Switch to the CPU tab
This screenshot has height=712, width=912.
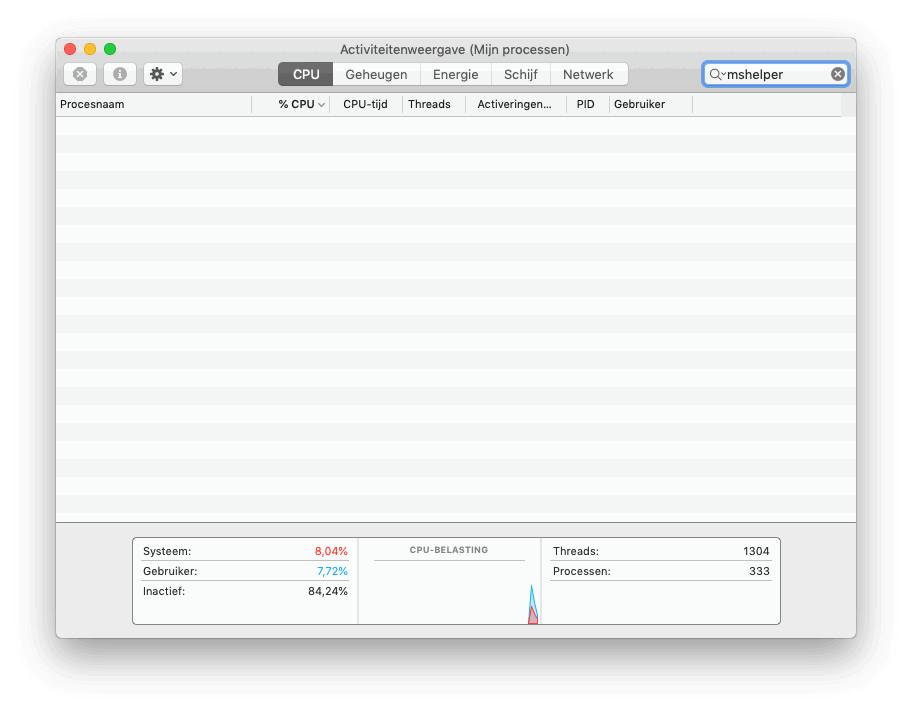click(x=306, y=74)
